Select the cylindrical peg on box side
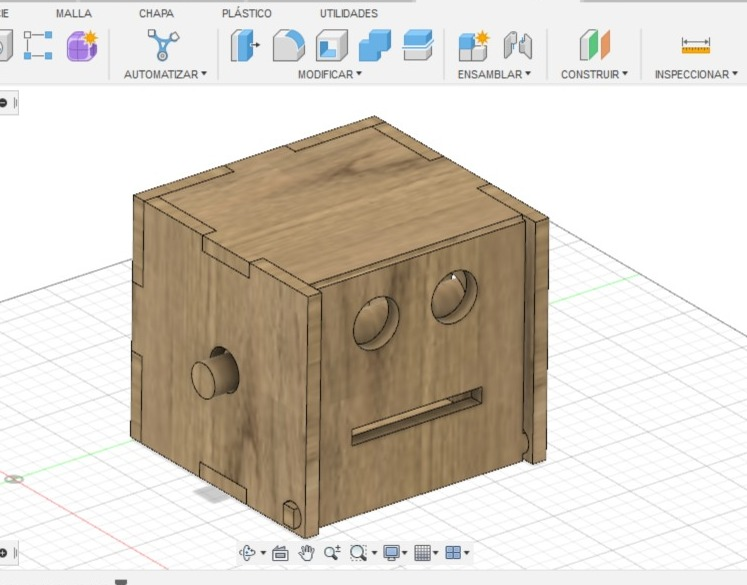Screen dimensions: 747x585 click(214, 375)
